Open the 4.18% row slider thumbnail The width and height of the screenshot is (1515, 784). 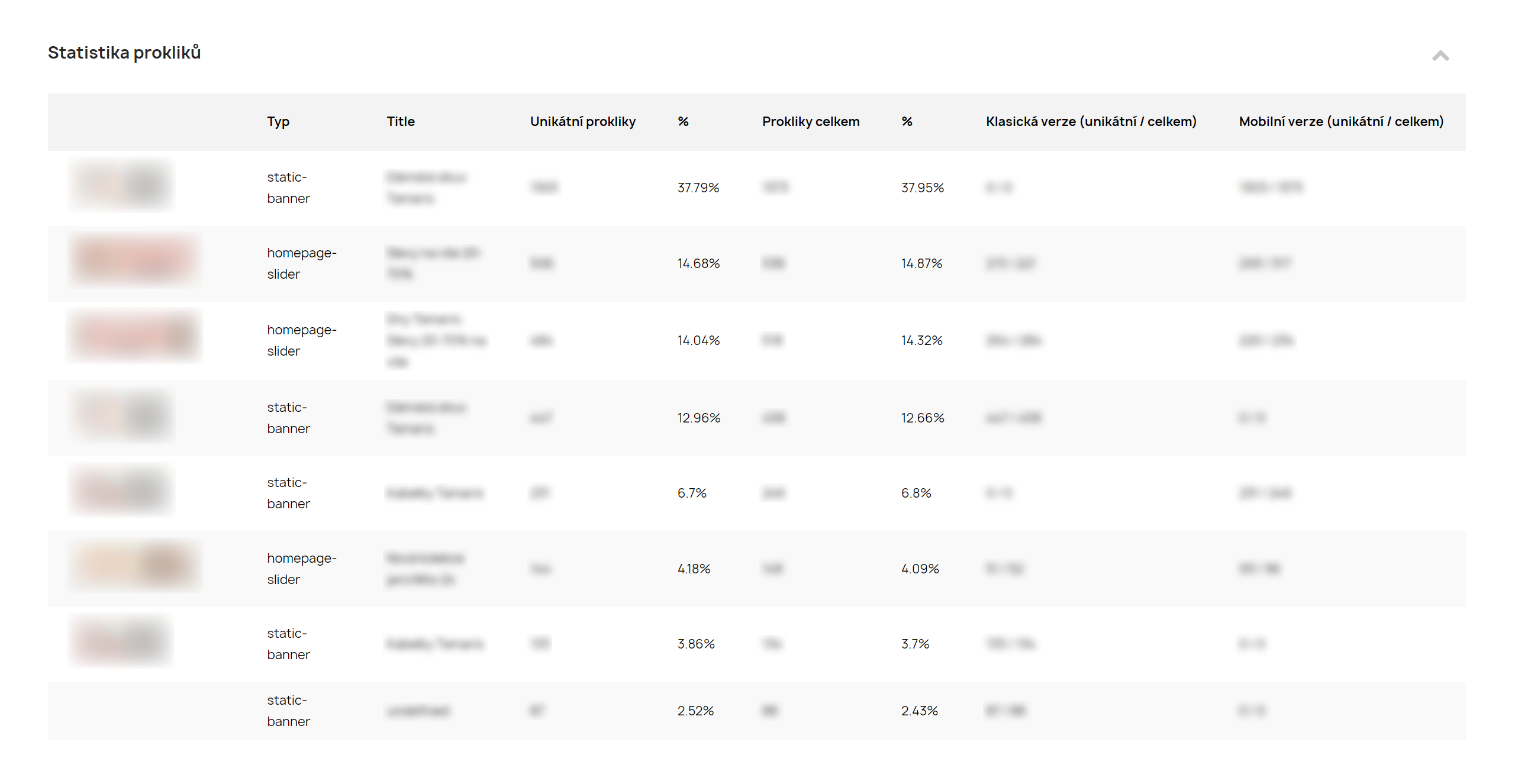click(x=135, y=567)
